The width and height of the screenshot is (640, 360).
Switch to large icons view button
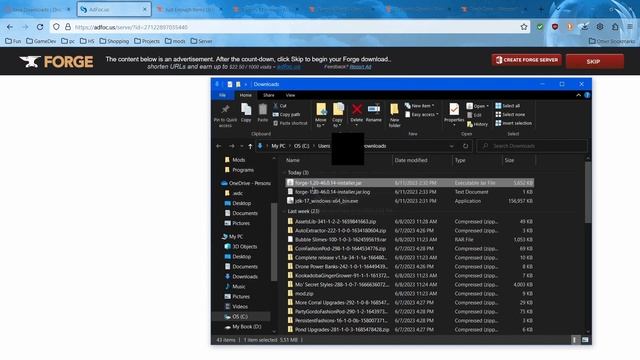click(585, 340)
